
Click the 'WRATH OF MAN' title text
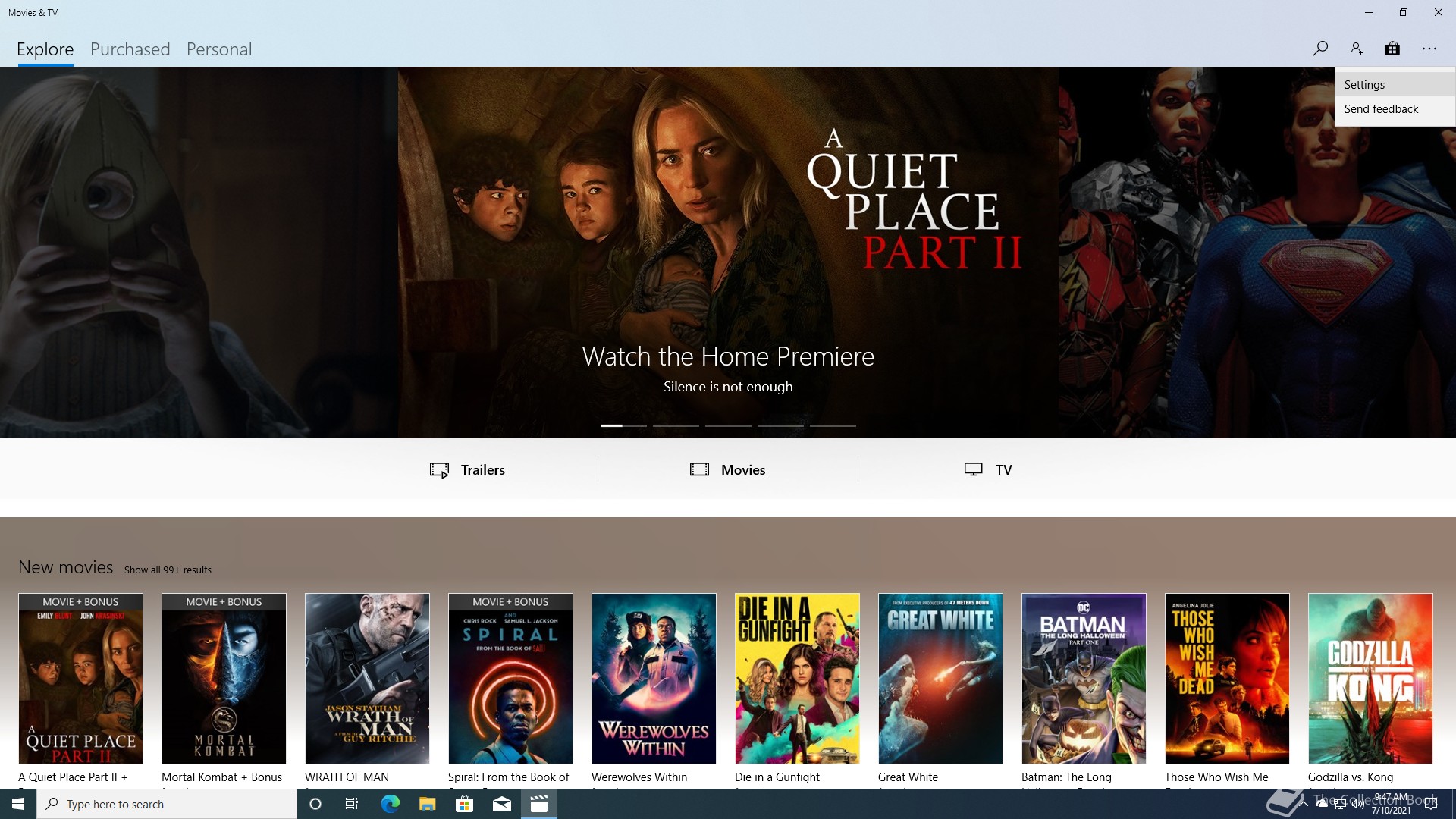(347, 777)
